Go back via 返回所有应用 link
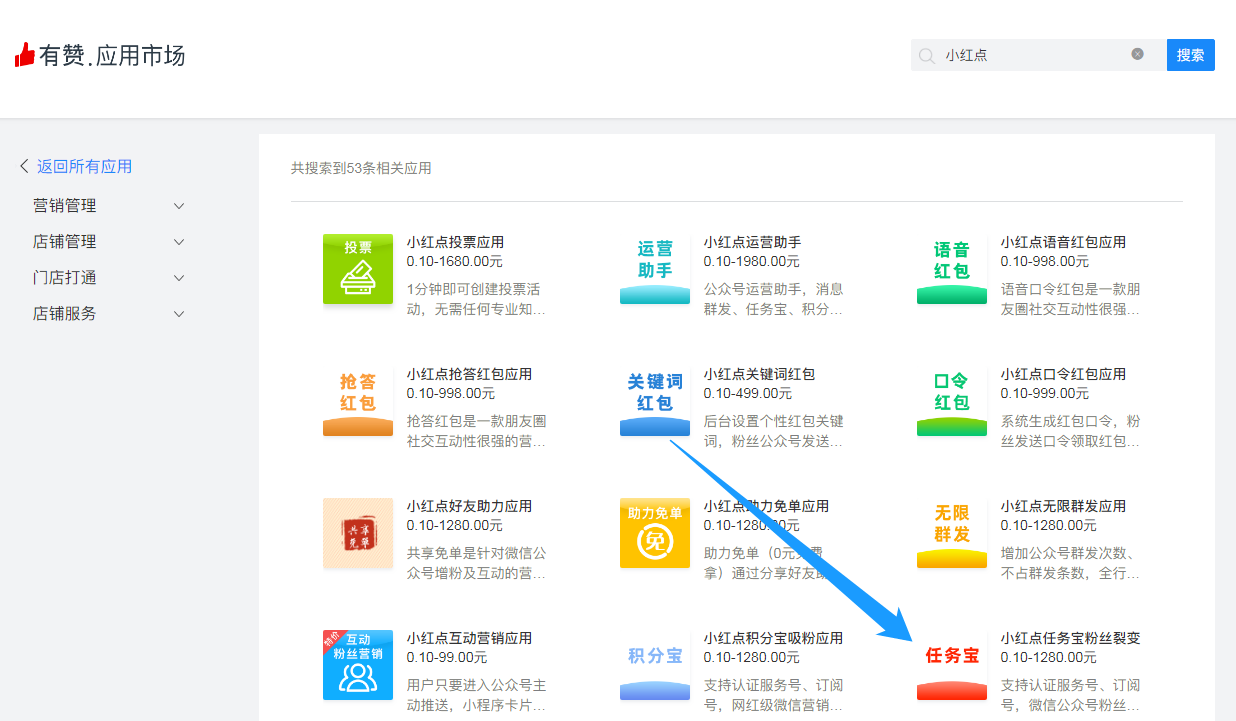1236x721 pixels. click(x=84, y=167)
